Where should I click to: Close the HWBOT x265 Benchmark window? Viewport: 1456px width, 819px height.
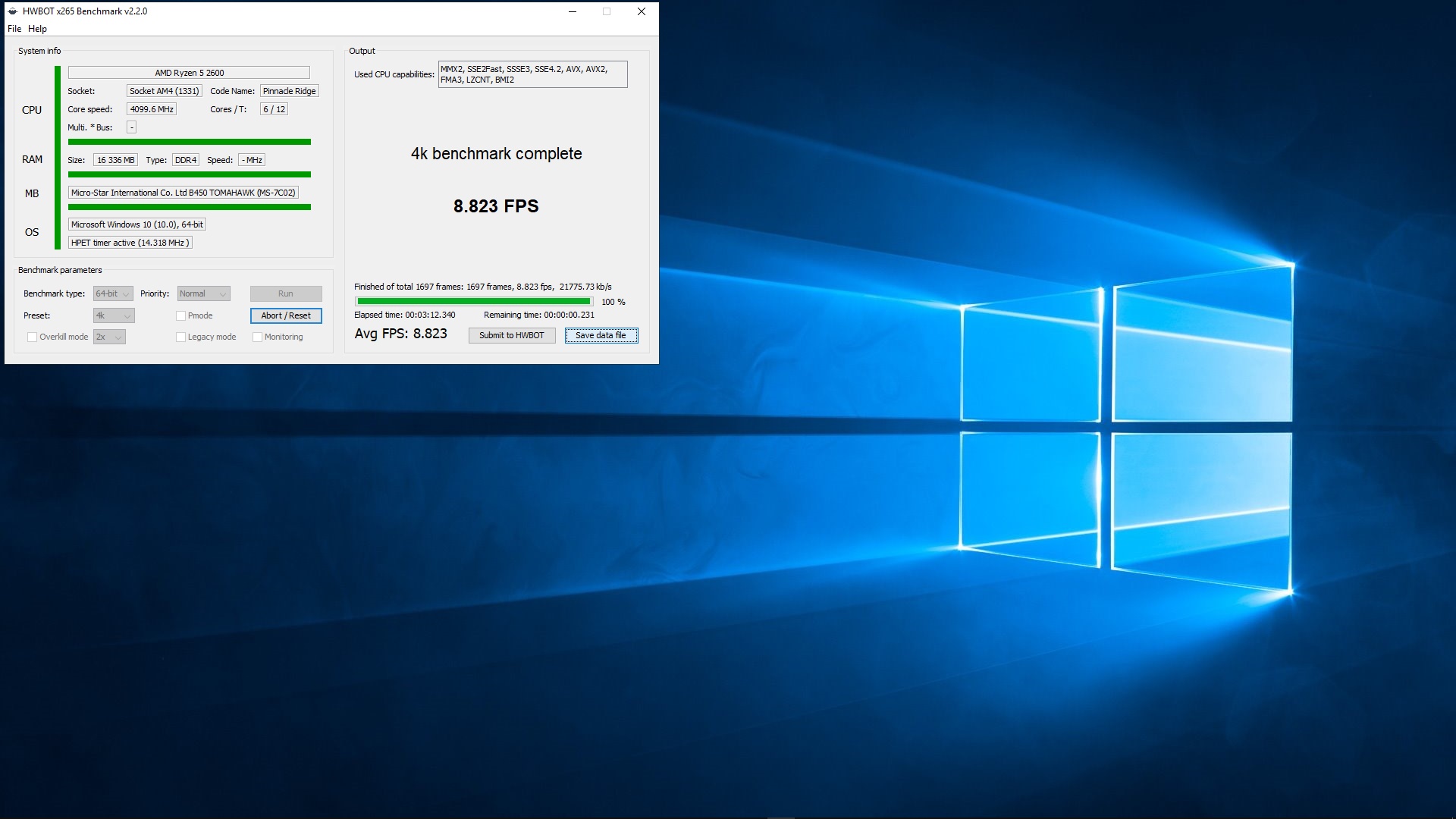[642, 11]
